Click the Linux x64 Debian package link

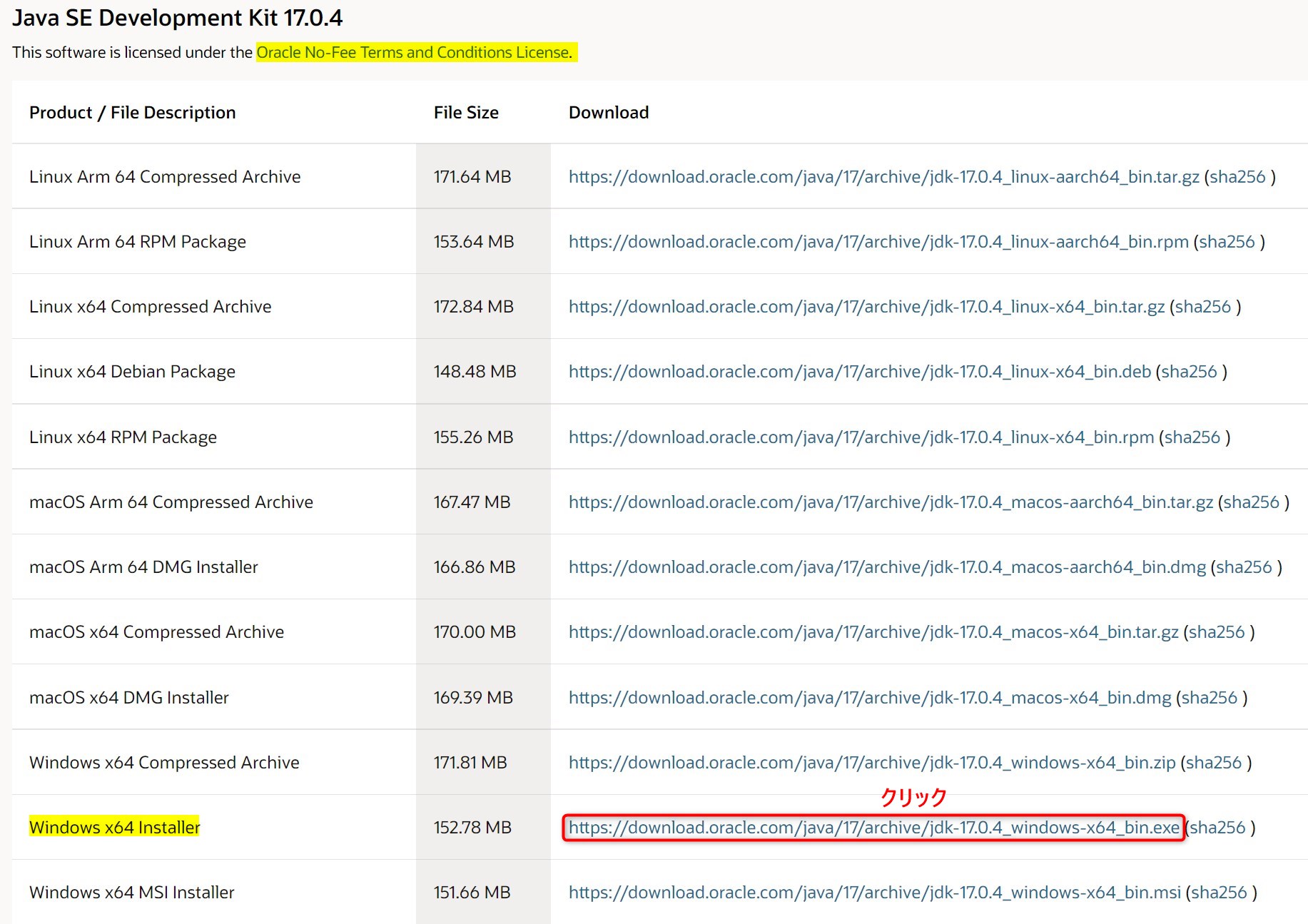859,372
